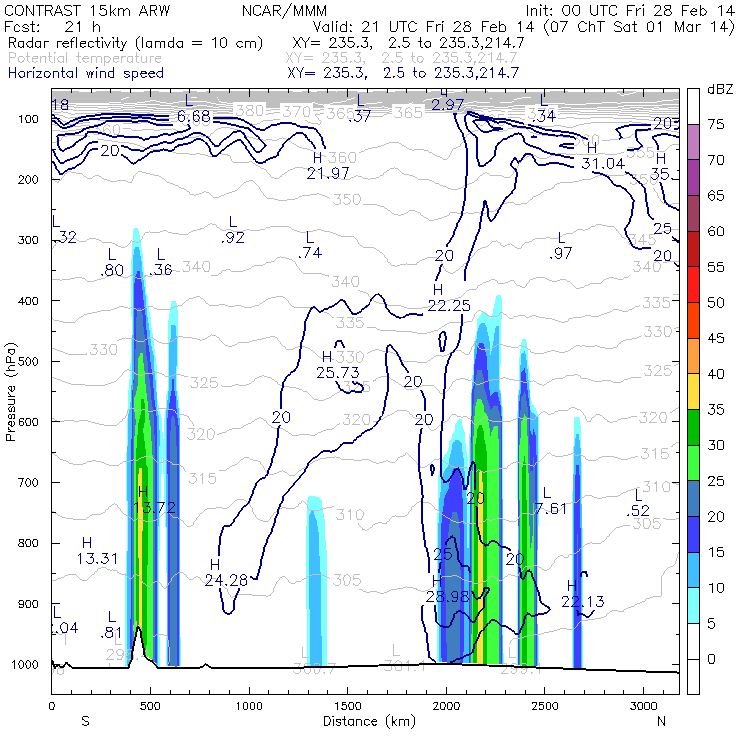Click the "Valid: 21 UTC Fri 28 Feb 14" line
The width and height of the screenshot is (740, 740).
(x=423, y=26)
